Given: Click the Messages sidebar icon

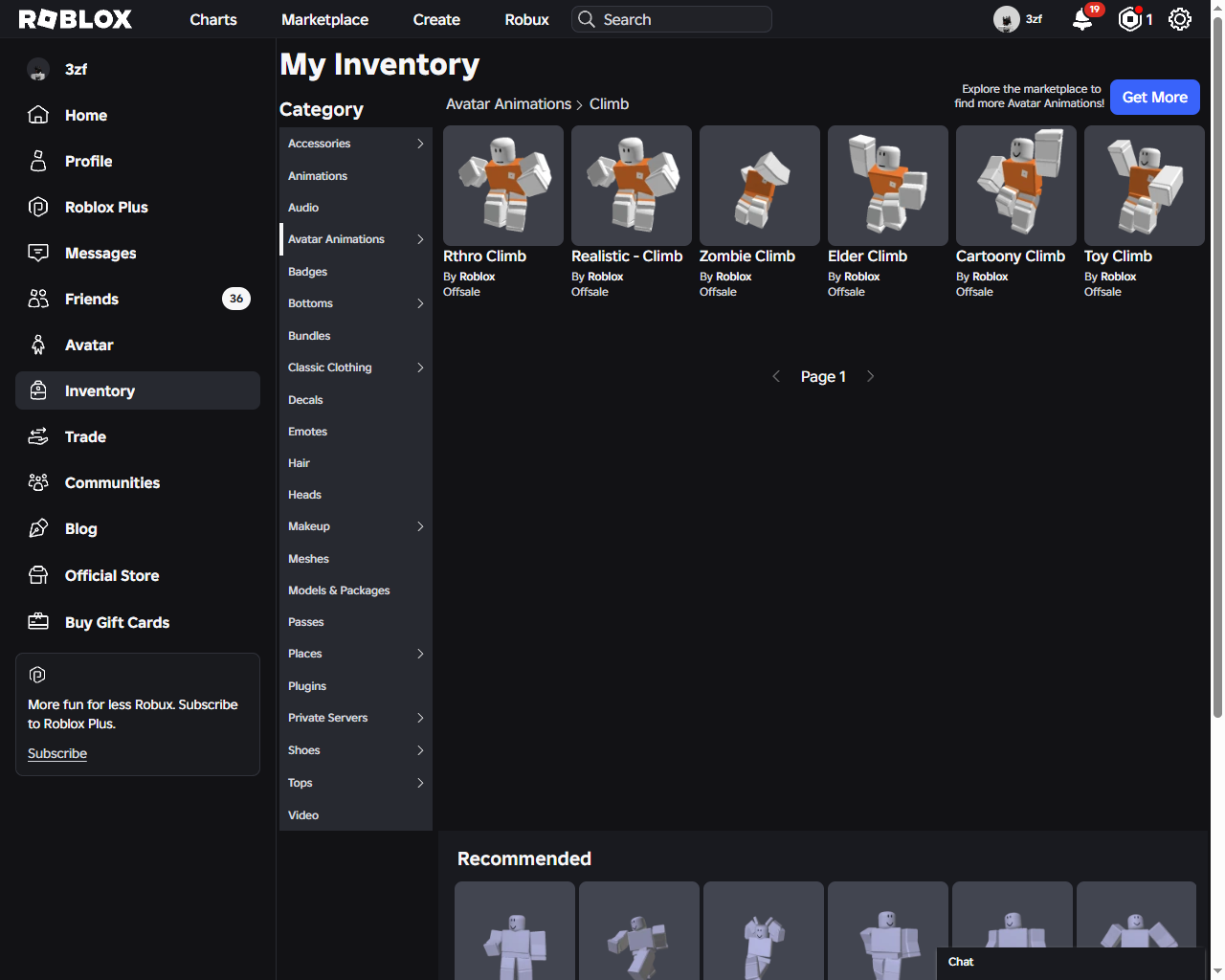Looking at the screenshot, I should 38,253.
